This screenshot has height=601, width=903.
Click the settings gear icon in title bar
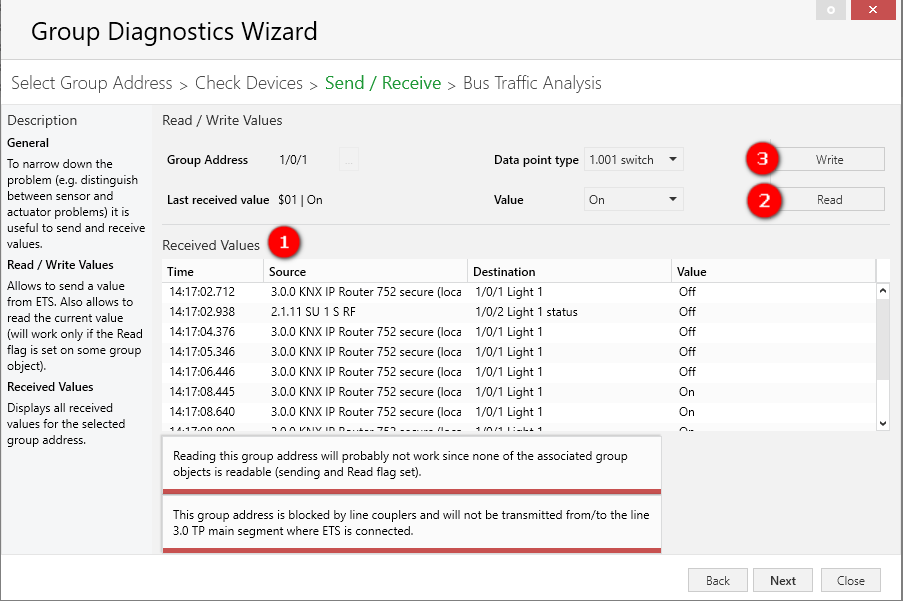point(831,10)
